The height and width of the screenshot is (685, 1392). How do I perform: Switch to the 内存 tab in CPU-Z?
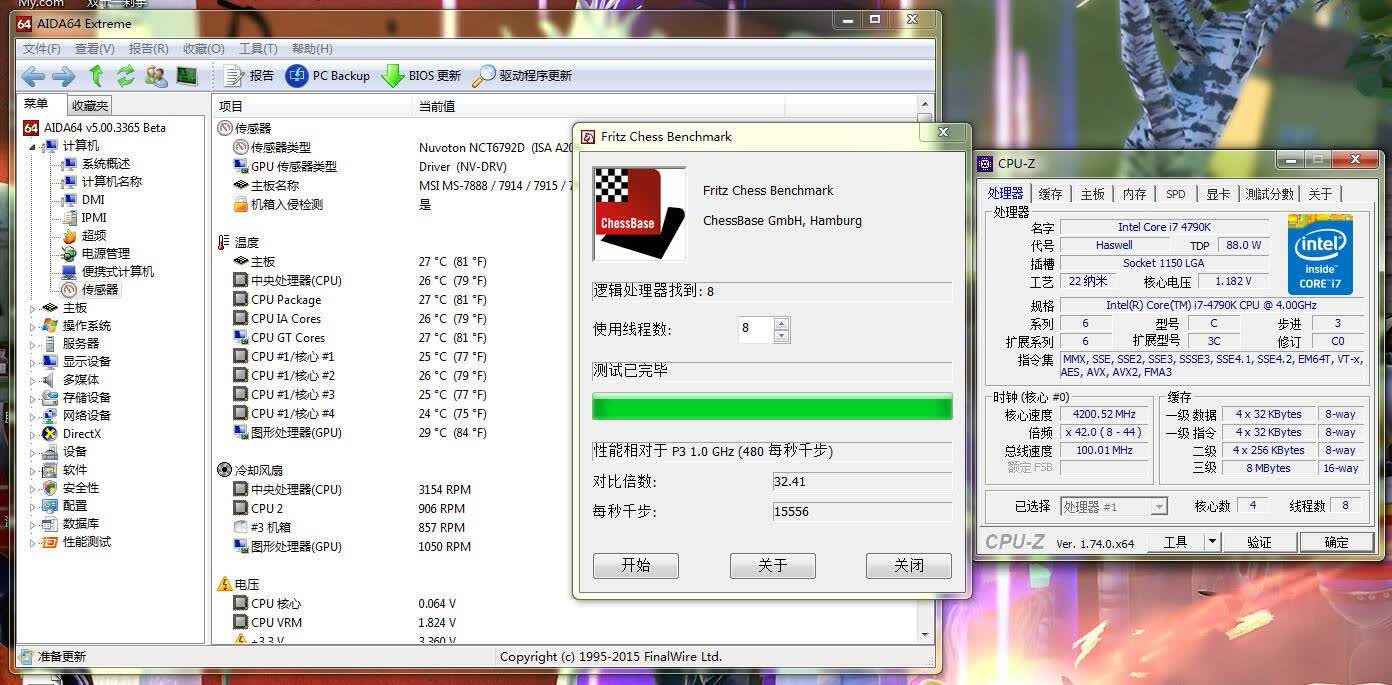pos(1134,194)
